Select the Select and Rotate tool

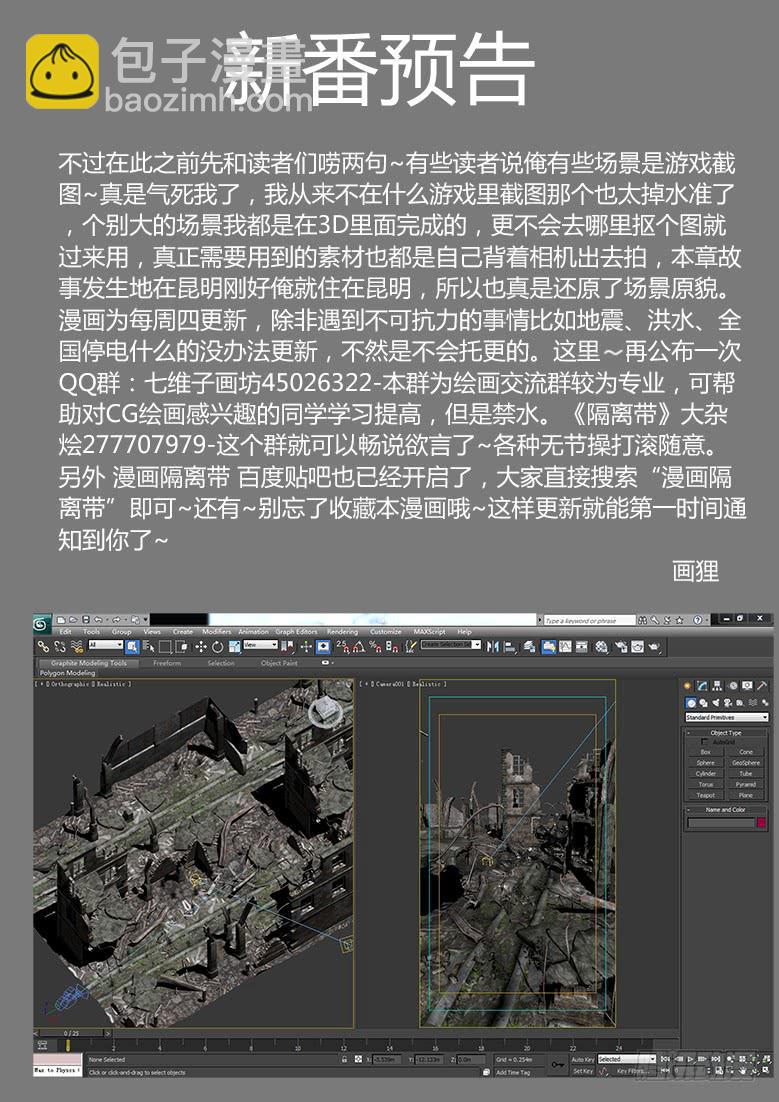pos(217,647)
